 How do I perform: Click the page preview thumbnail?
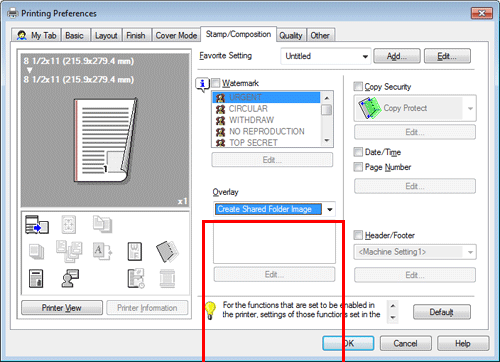tap(105, 140)
